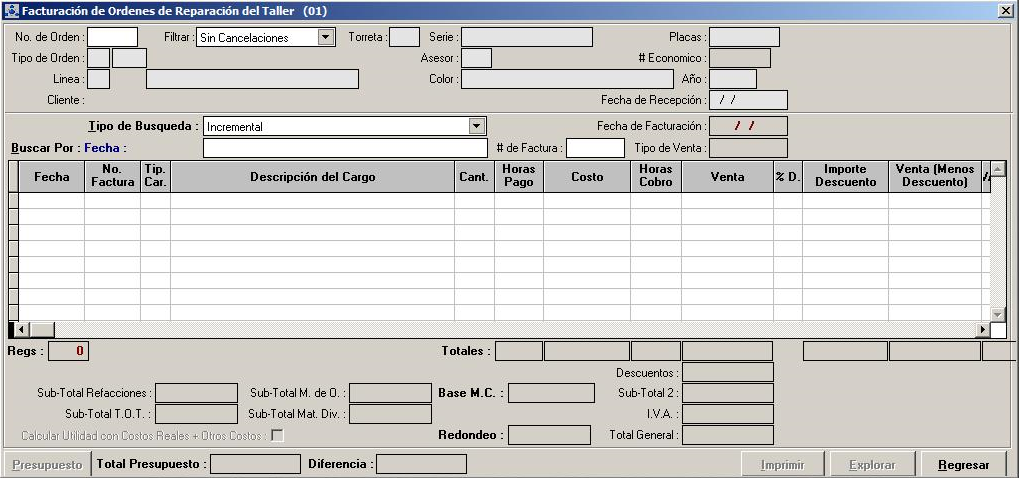Click the Fecha column header
This screenshot has width=1019, height=478.
click(52, 177)
